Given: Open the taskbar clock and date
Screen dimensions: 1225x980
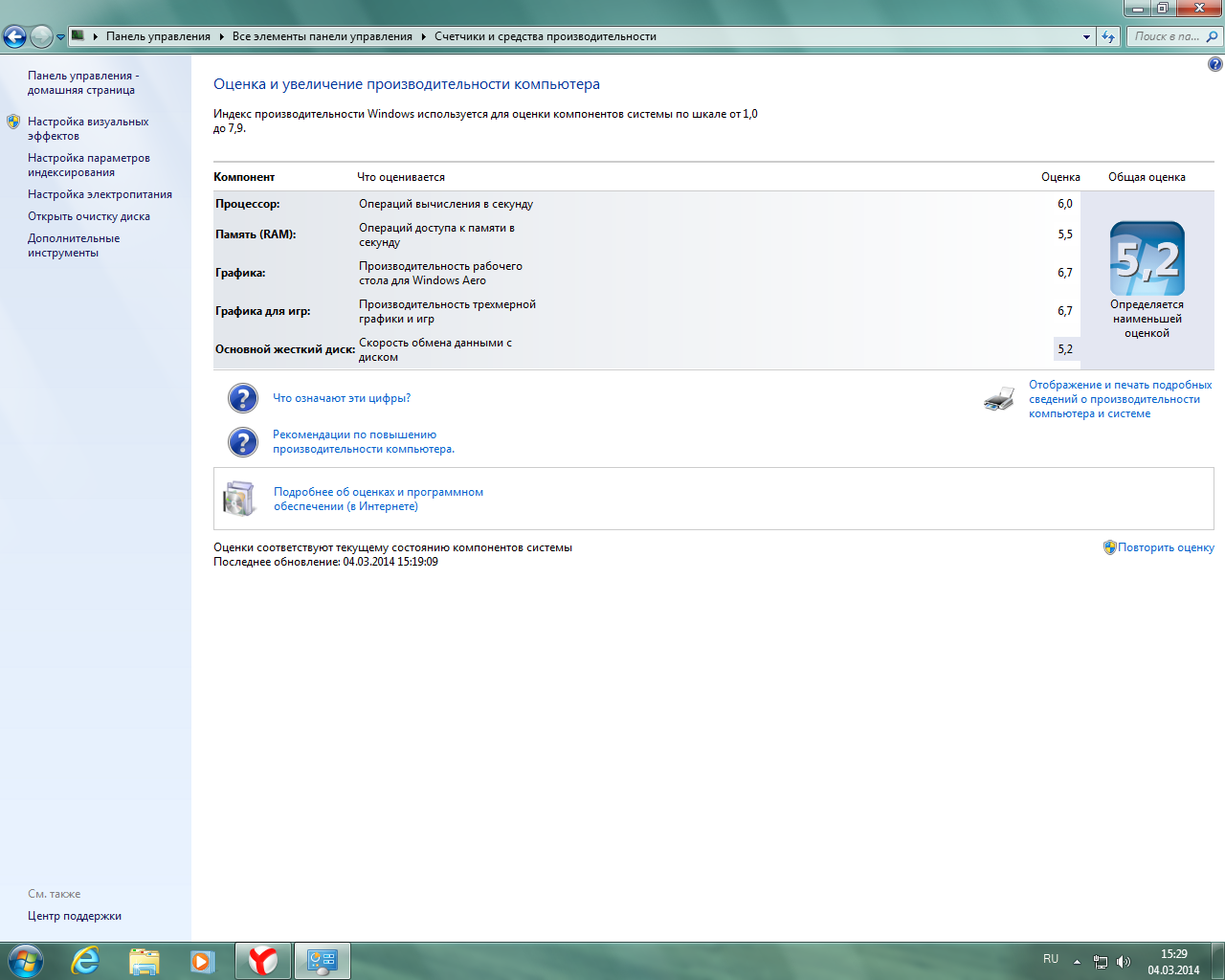Looking at the screenshot, I should coord(1173,962).
